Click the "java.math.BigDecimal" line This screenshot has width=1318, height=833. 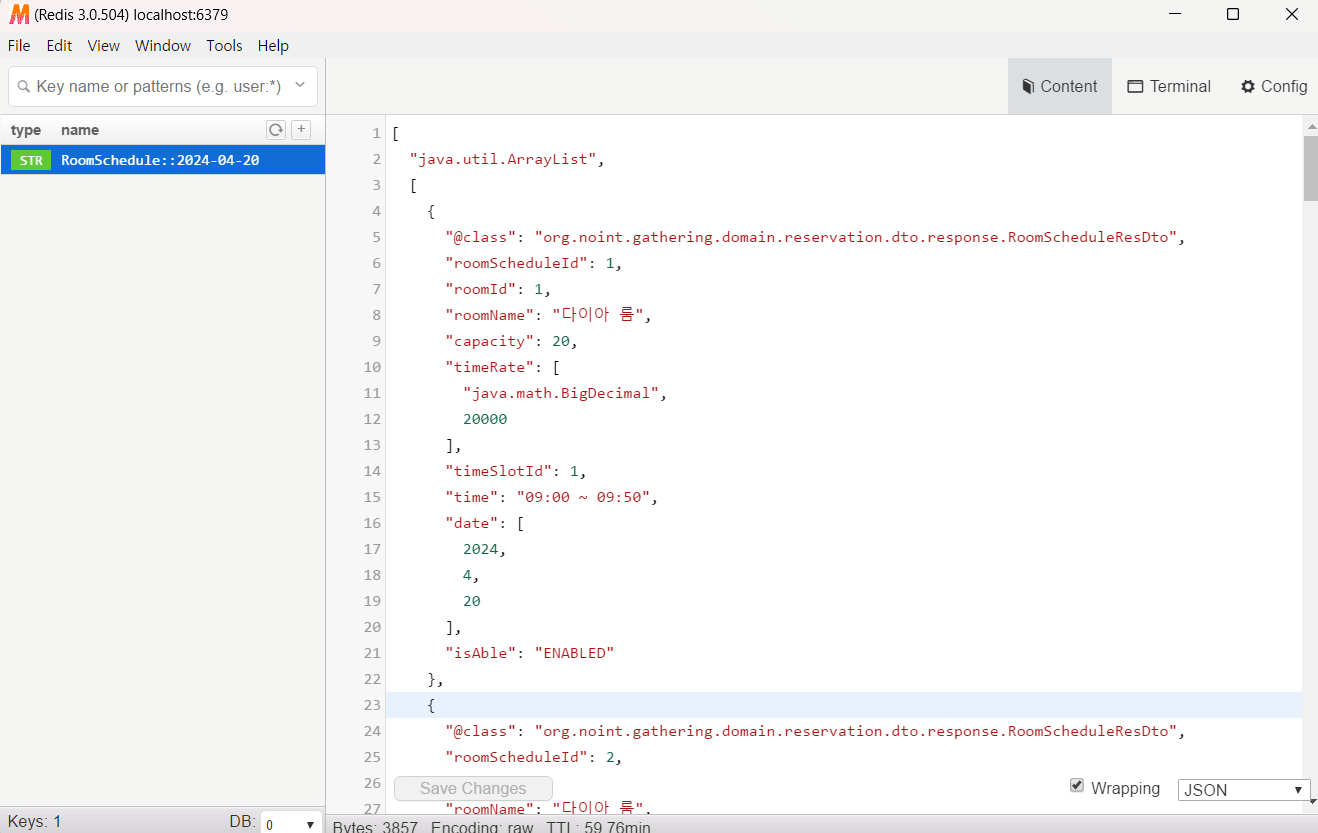pos(565,393)
